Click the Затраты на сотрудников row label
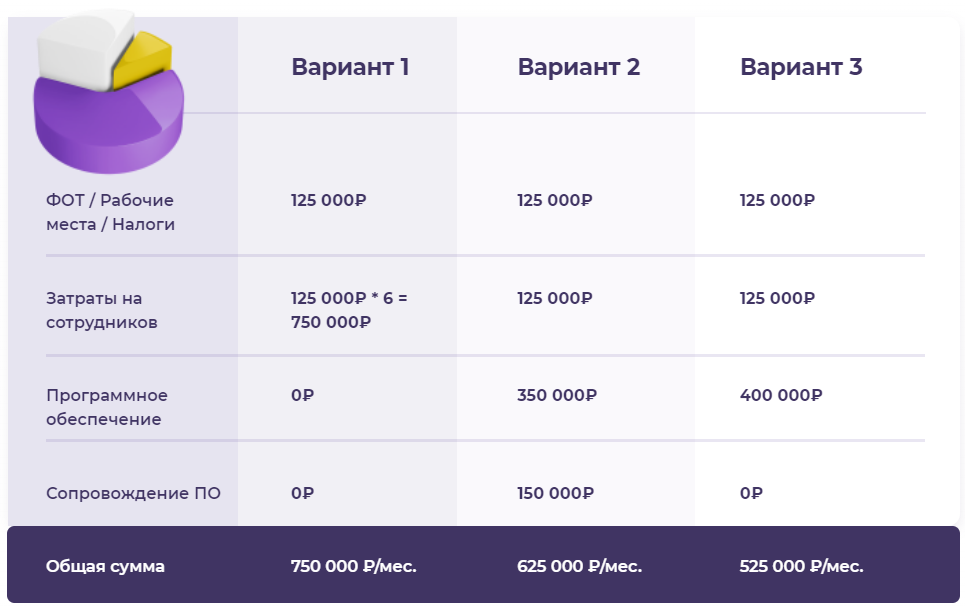965x608 pixels. (x=102, y=310)
